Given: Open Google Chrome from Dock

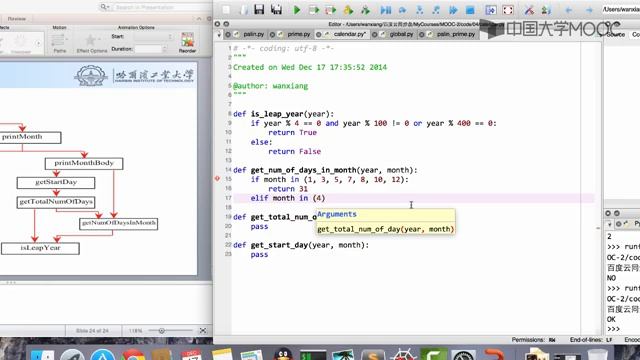Looking at the screenshot, I should point(133,354).
